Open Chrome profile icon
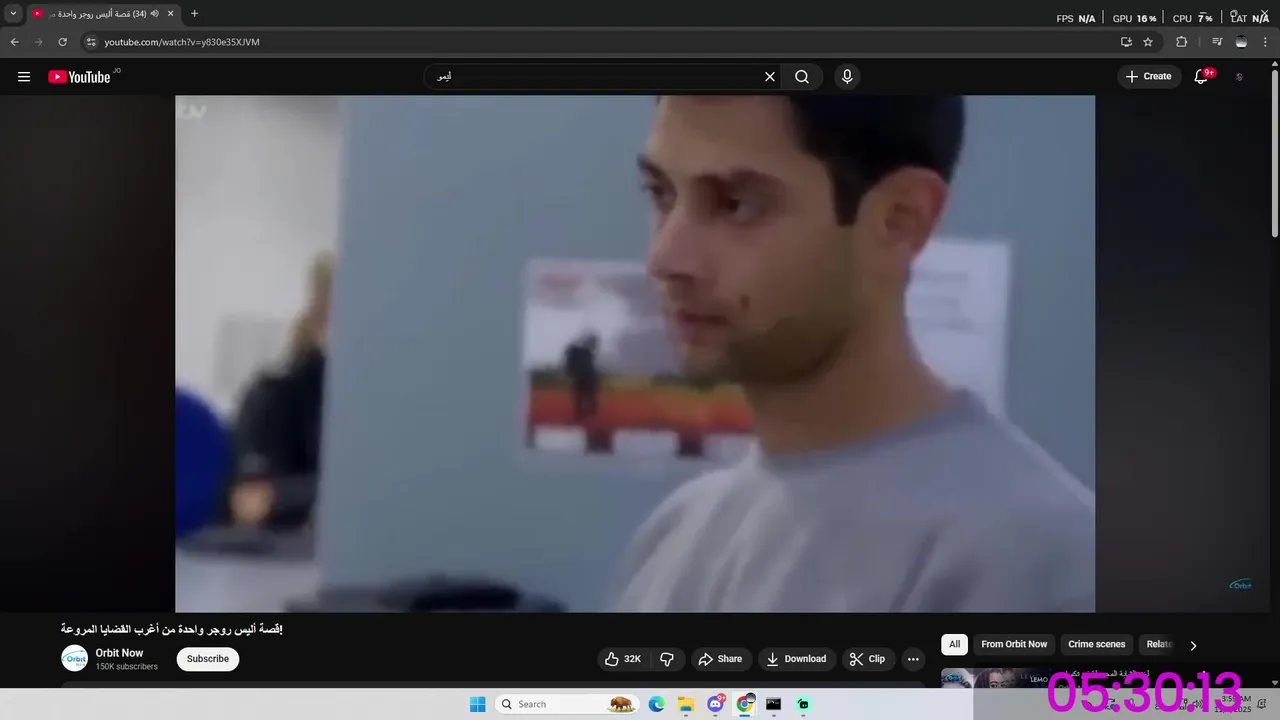 tap(1241, 42)
